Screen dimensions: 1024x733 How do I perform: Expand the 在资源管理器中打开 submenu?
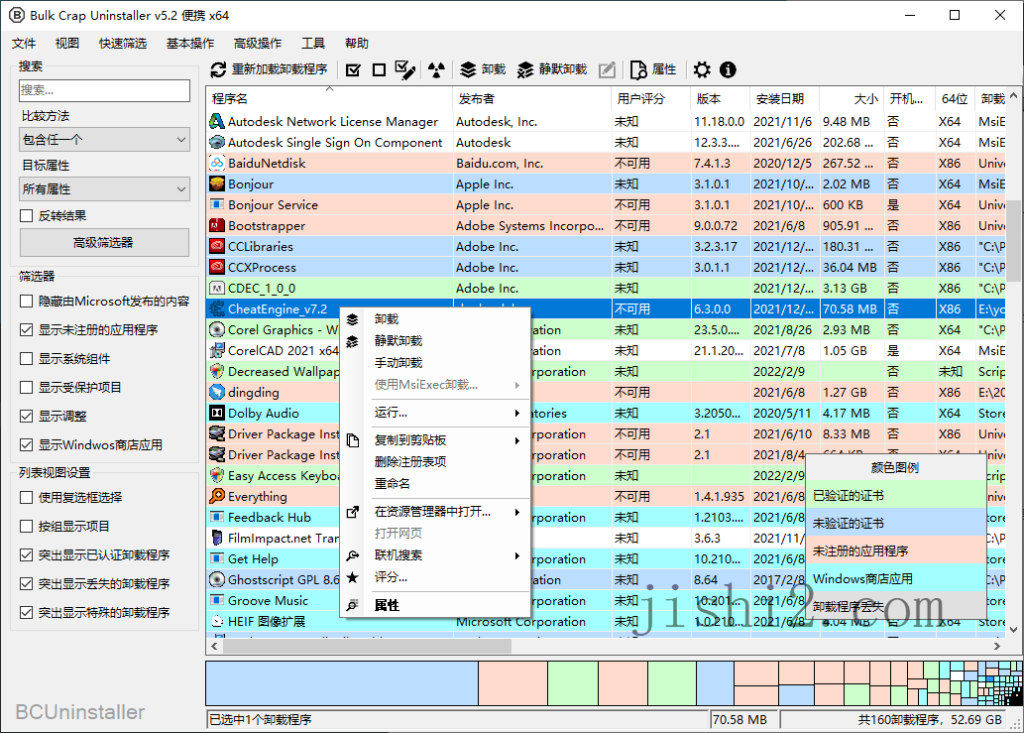pyautogui.click(x=434, y=512)
